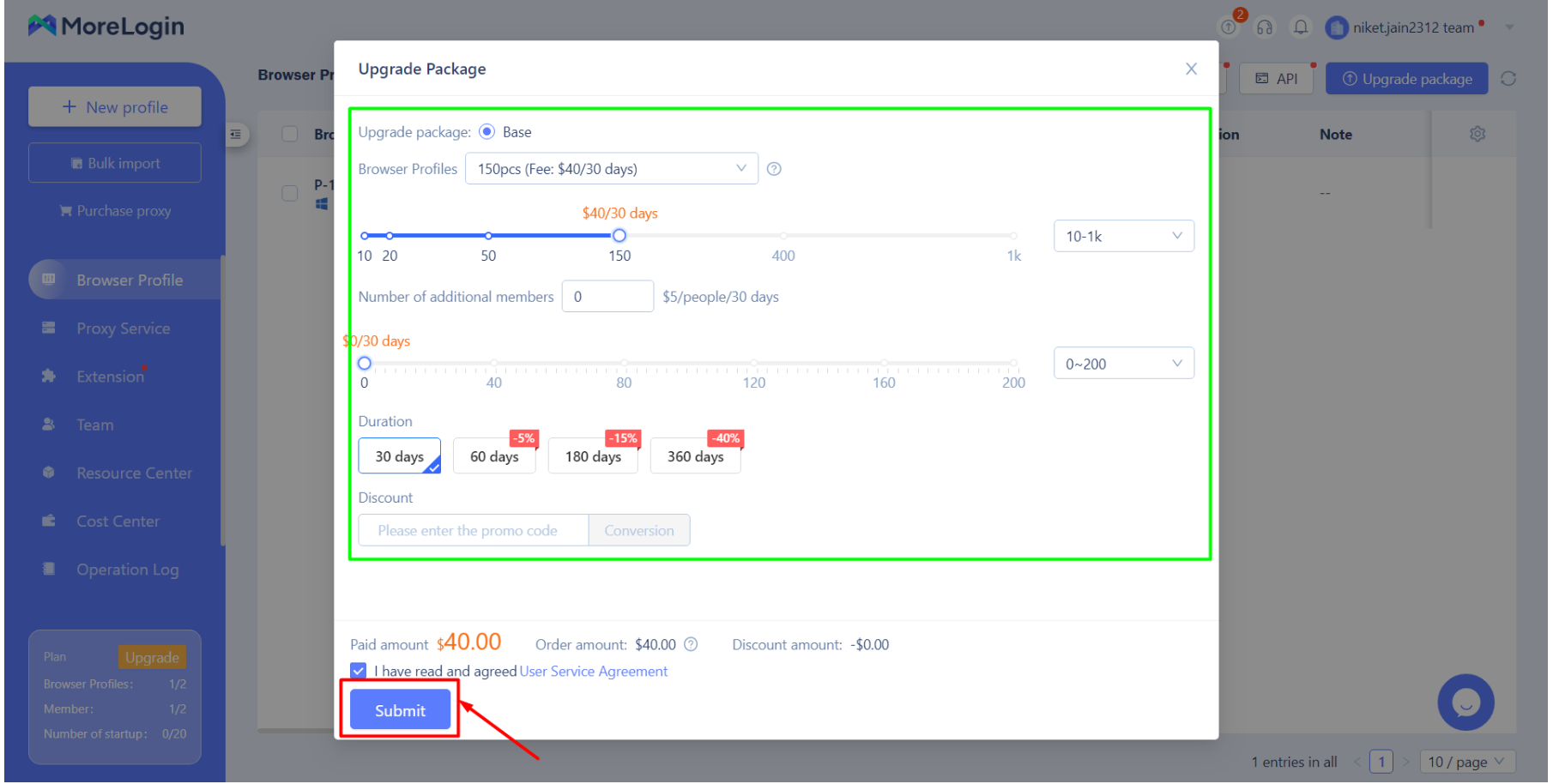Click the promo code input field
The image size is (1553, 784).
point(474,531)
